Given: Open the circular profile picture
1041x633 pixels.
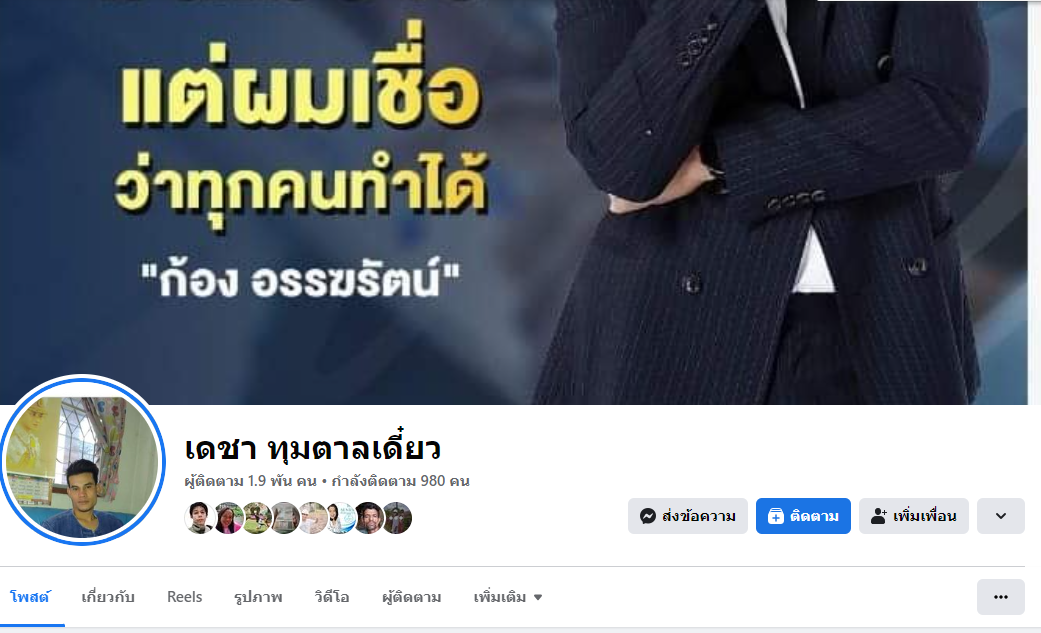Looking at the screenshot, I should (82, 460).
